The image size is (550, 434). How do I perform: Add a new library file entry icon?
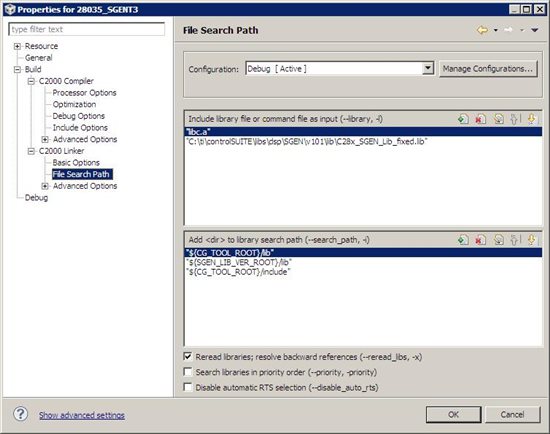tap(463, 119)
